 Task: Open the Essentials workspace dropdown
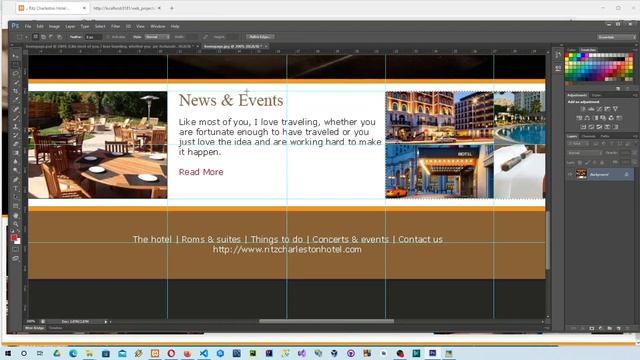pos(617,37)
